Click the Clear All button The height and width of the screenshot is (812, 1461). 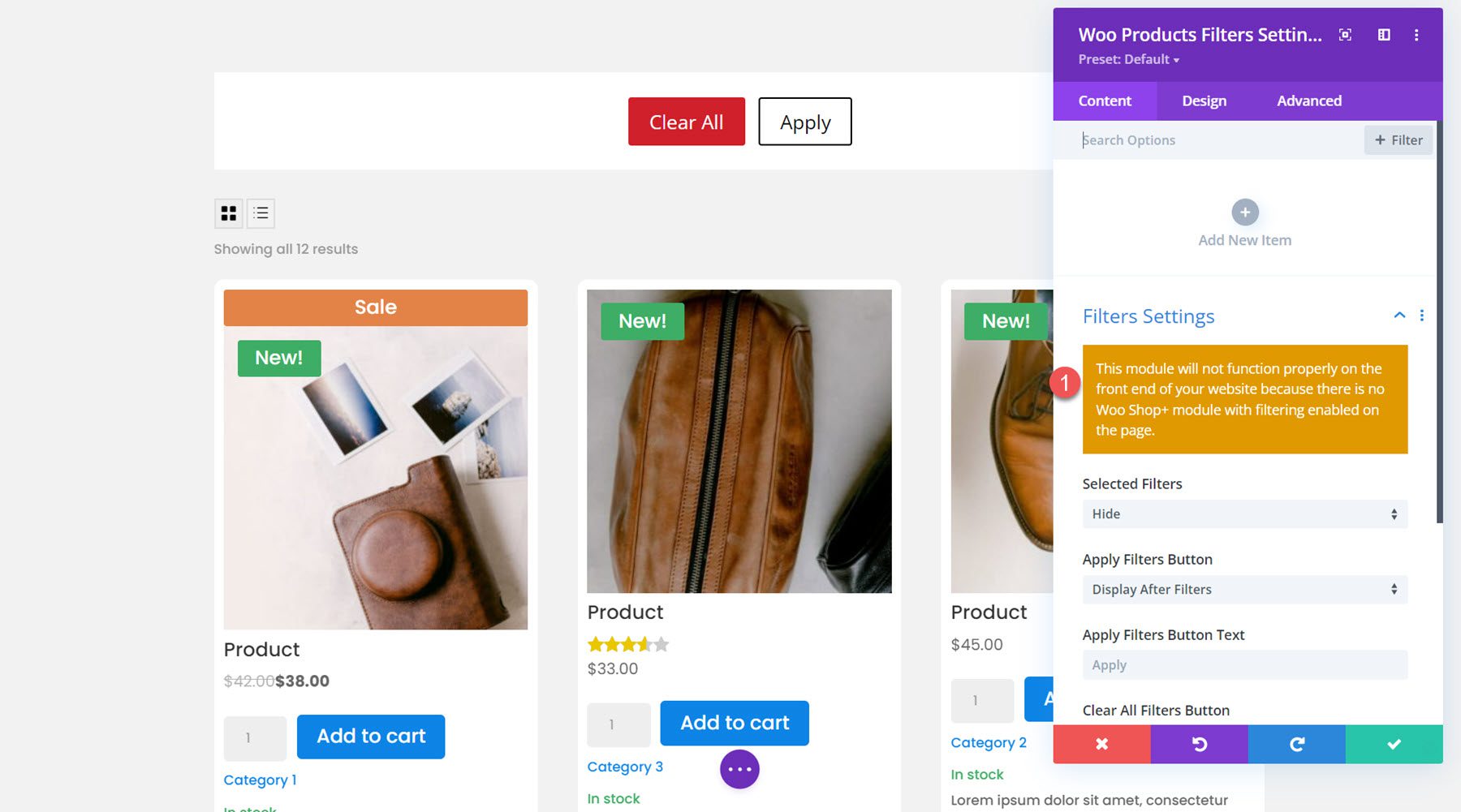pos(686,122)
